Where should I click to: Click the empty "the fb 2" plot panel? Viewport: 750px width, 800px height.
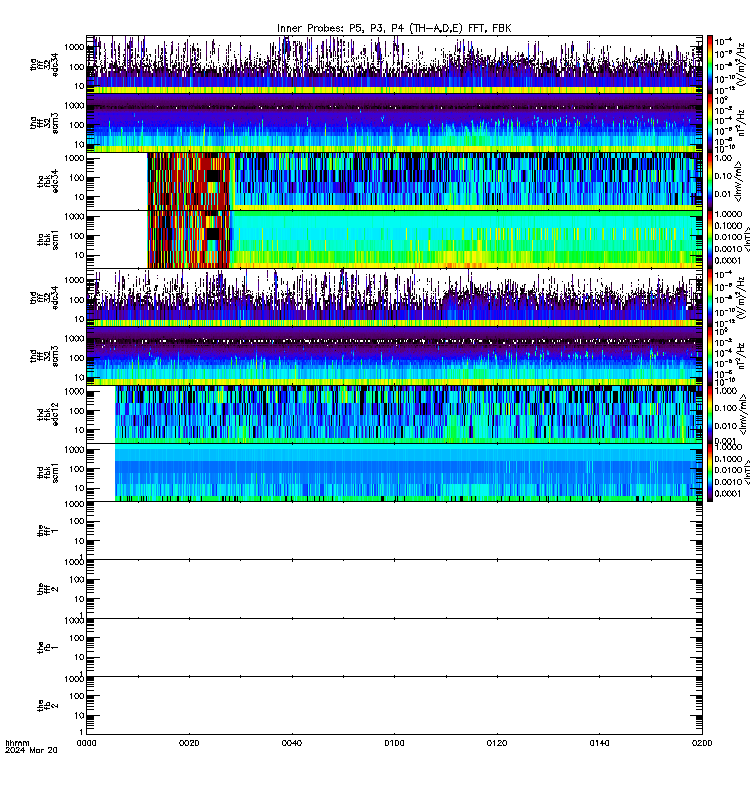tap(394, 706)
